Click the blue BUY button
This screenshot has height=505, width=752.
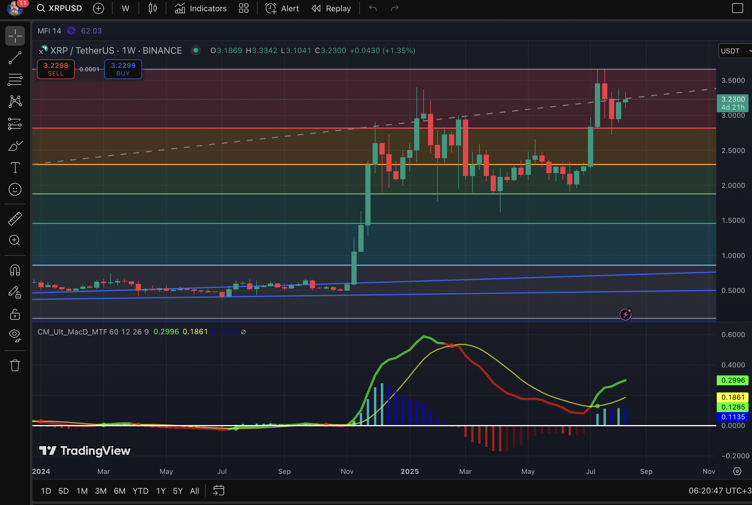[x=123, y=69]
